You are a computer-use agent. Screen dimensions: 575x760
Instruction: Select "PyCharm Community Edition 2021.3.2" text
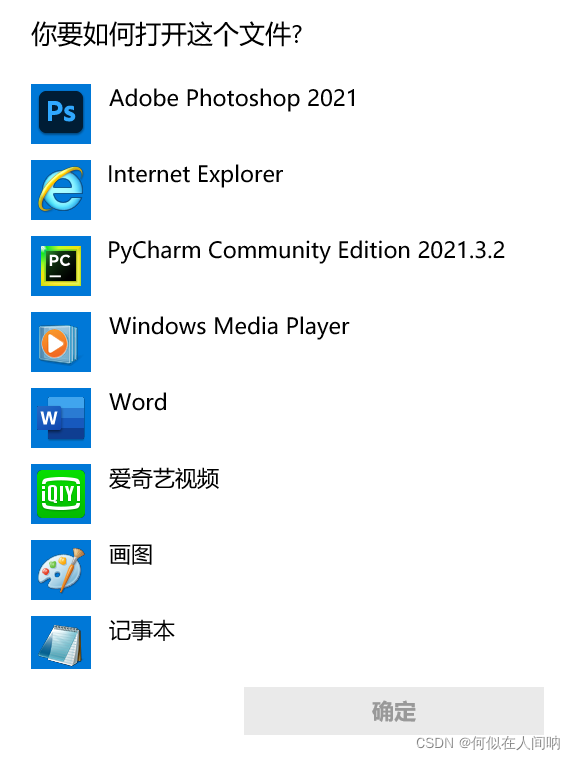[x=306, y=251]
